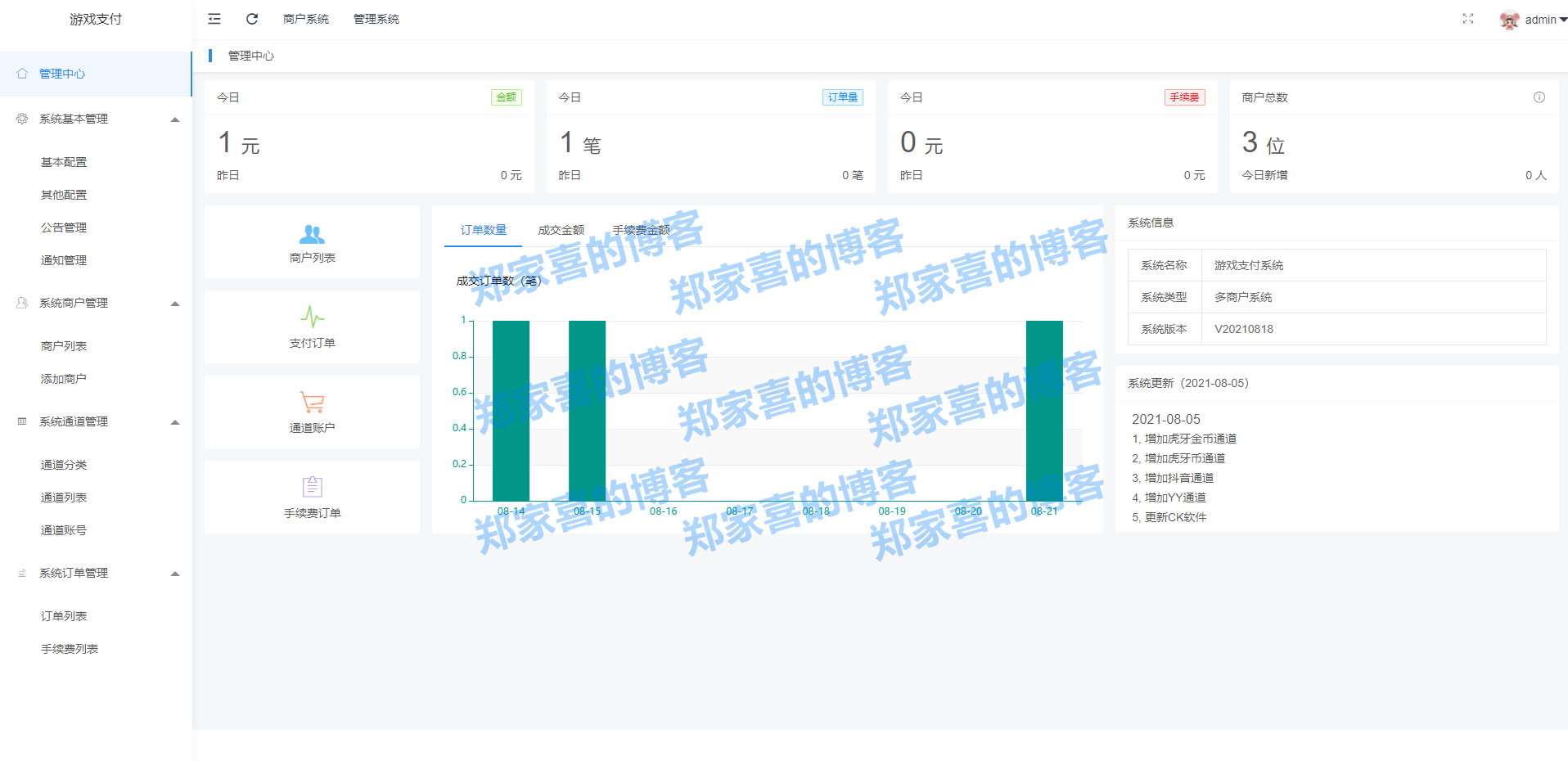1568x761 pixels.
Task: Click the update entry 更新CK软件
Action: pyautogui.click(x=1169, y=517)
